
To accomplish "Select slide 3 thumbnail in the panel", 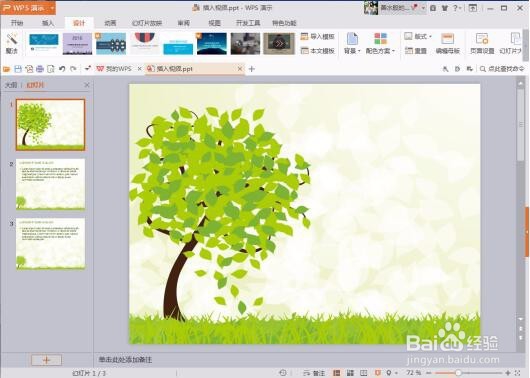I will click(x=50, y=243).
